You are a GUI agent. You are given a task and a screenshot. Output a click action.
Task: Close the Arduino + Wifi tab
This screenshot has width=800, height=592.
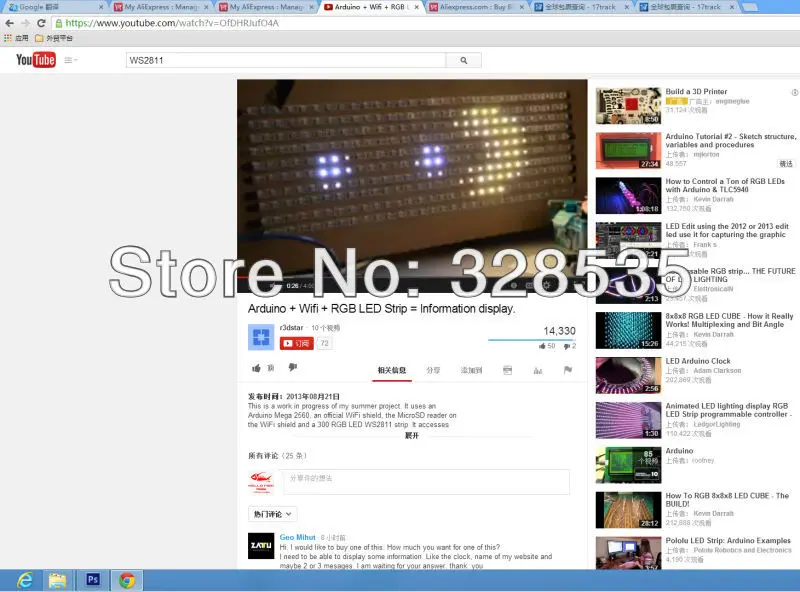click(x=416, y=7)
